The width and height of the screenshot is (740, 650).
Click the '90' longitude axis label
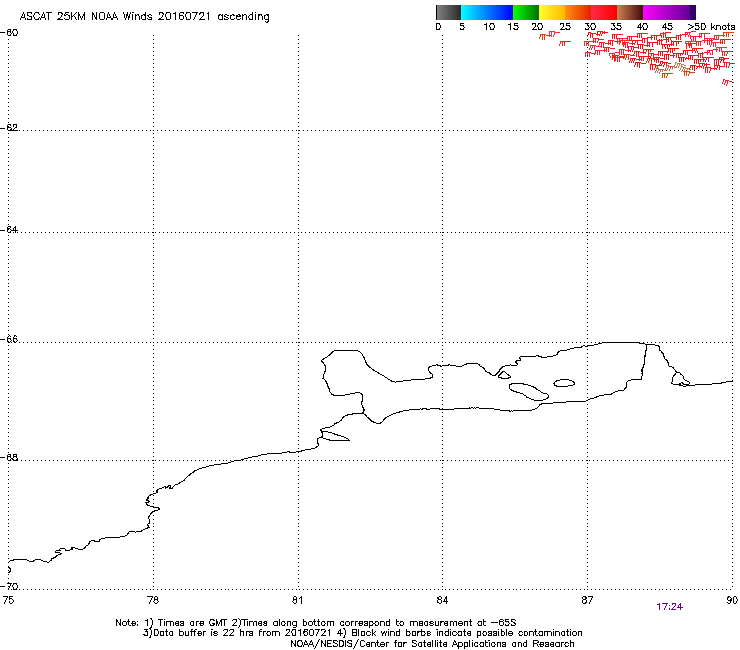point(732,600)
